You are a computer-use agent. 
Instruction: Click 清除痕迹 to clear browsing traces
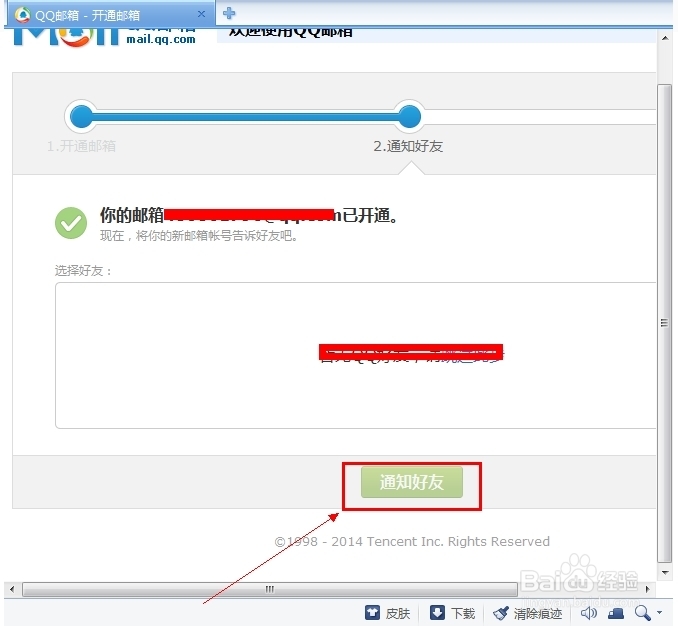pos(528,613)
